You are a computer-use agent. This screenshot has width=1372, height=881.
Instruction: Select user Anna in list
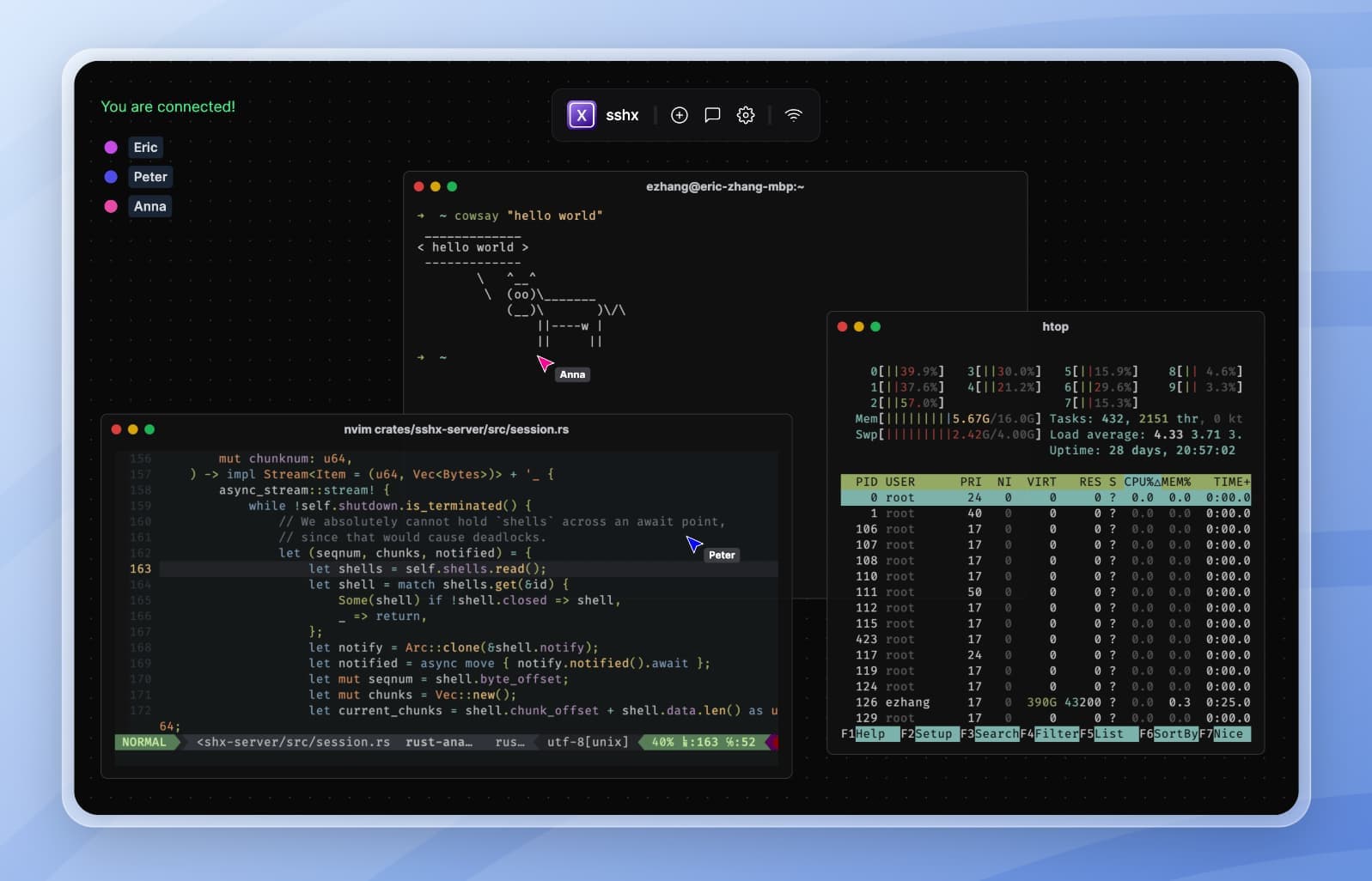click(x=149, y=206)
